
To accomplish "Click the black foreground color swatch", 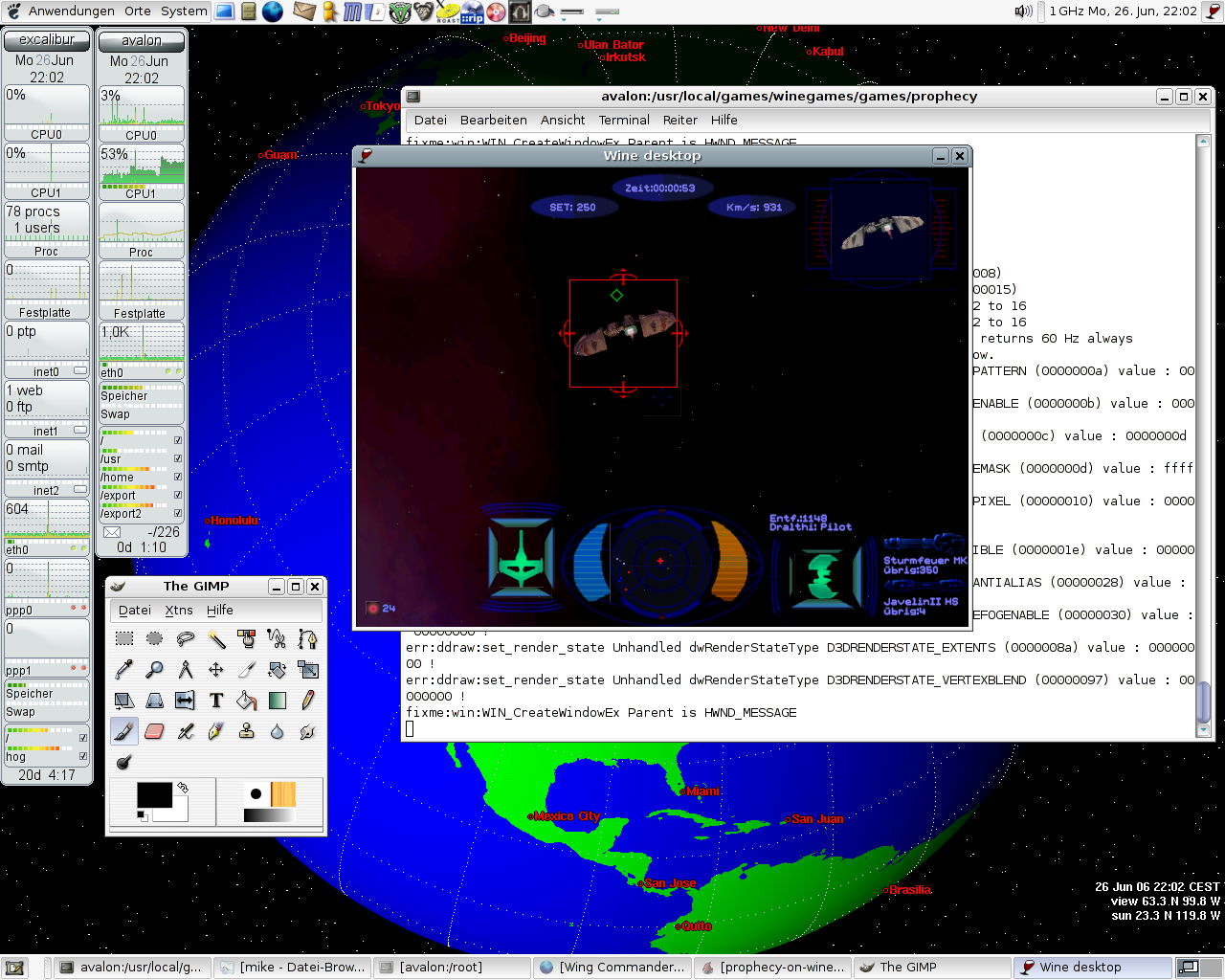I will coord(153,795).
